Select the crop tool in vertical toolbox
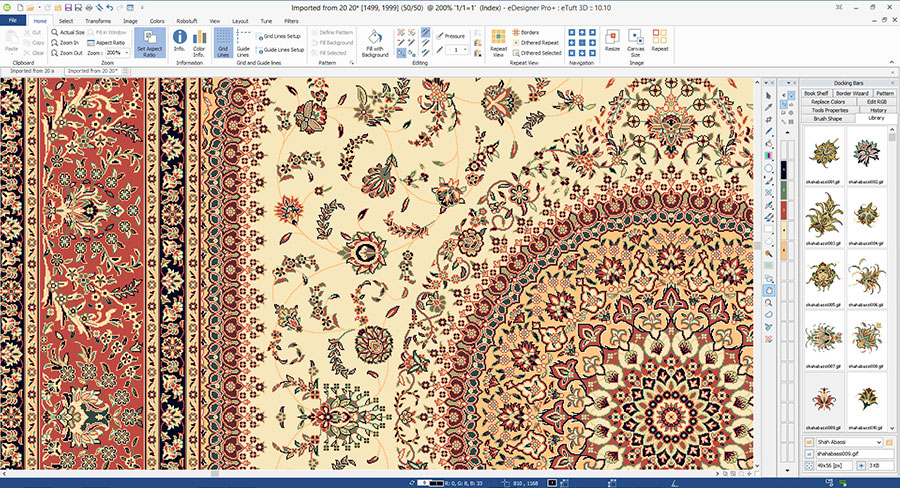This screenshot has width=900, height=488. (x=769, y=119)
